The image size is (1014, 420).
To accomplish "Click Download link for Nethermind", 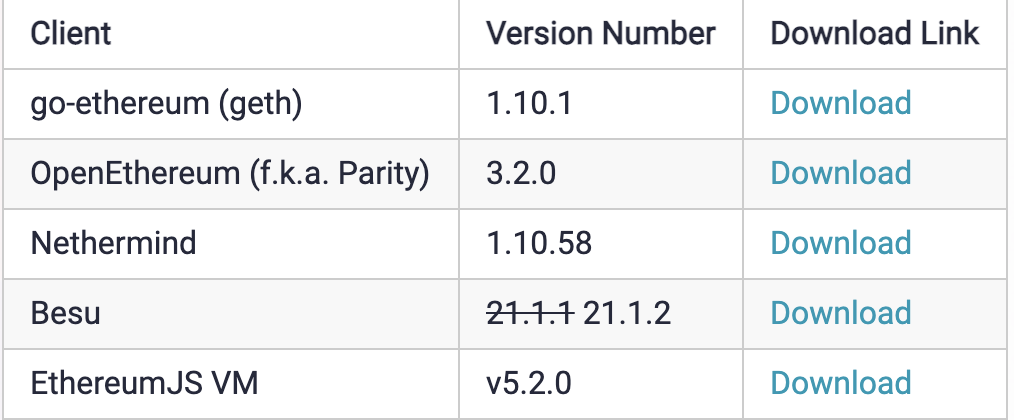I will pos(840,243).
